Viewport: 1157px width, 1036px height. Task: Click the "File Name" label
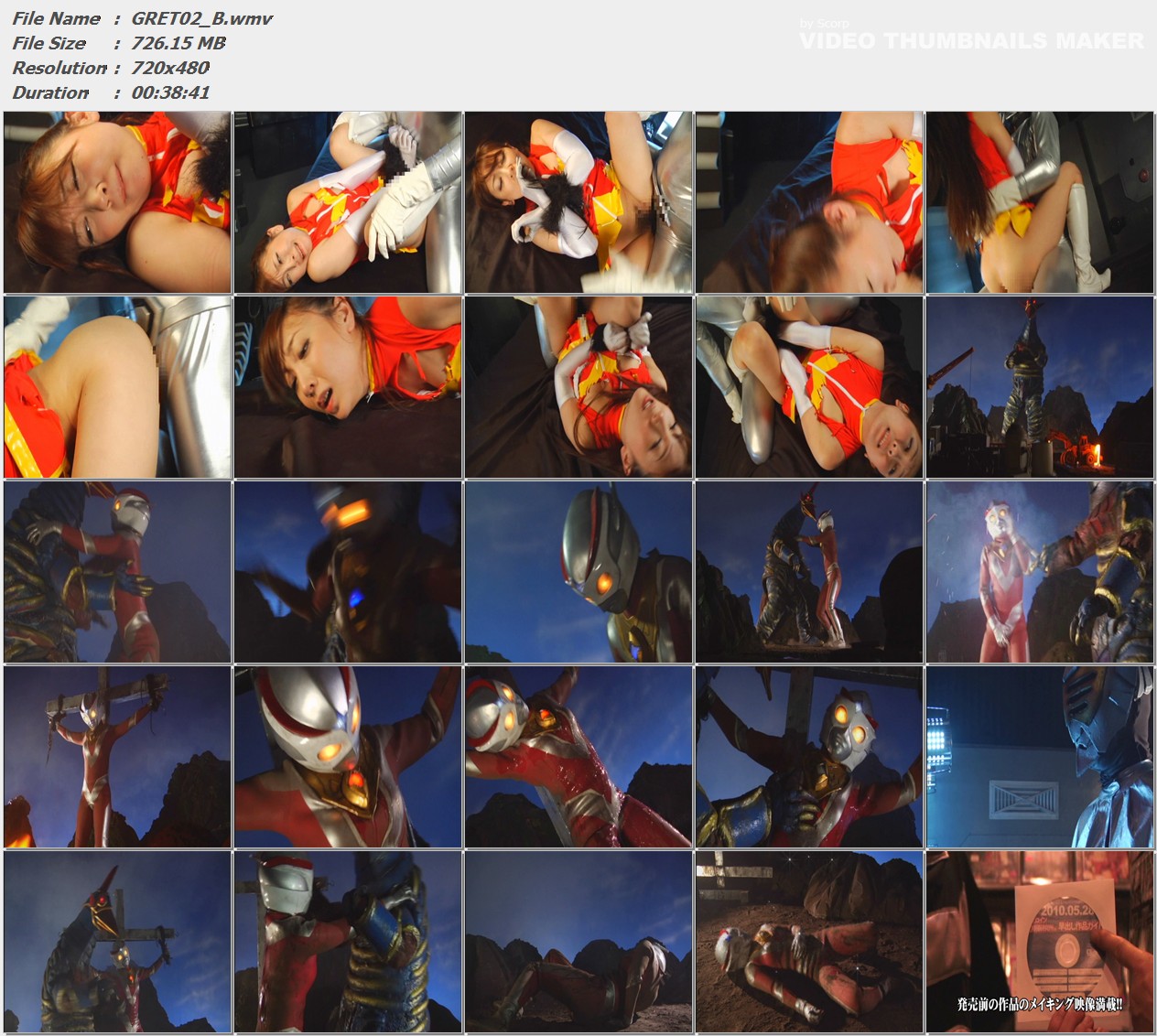pyautogui.click(x=56, y=18)
